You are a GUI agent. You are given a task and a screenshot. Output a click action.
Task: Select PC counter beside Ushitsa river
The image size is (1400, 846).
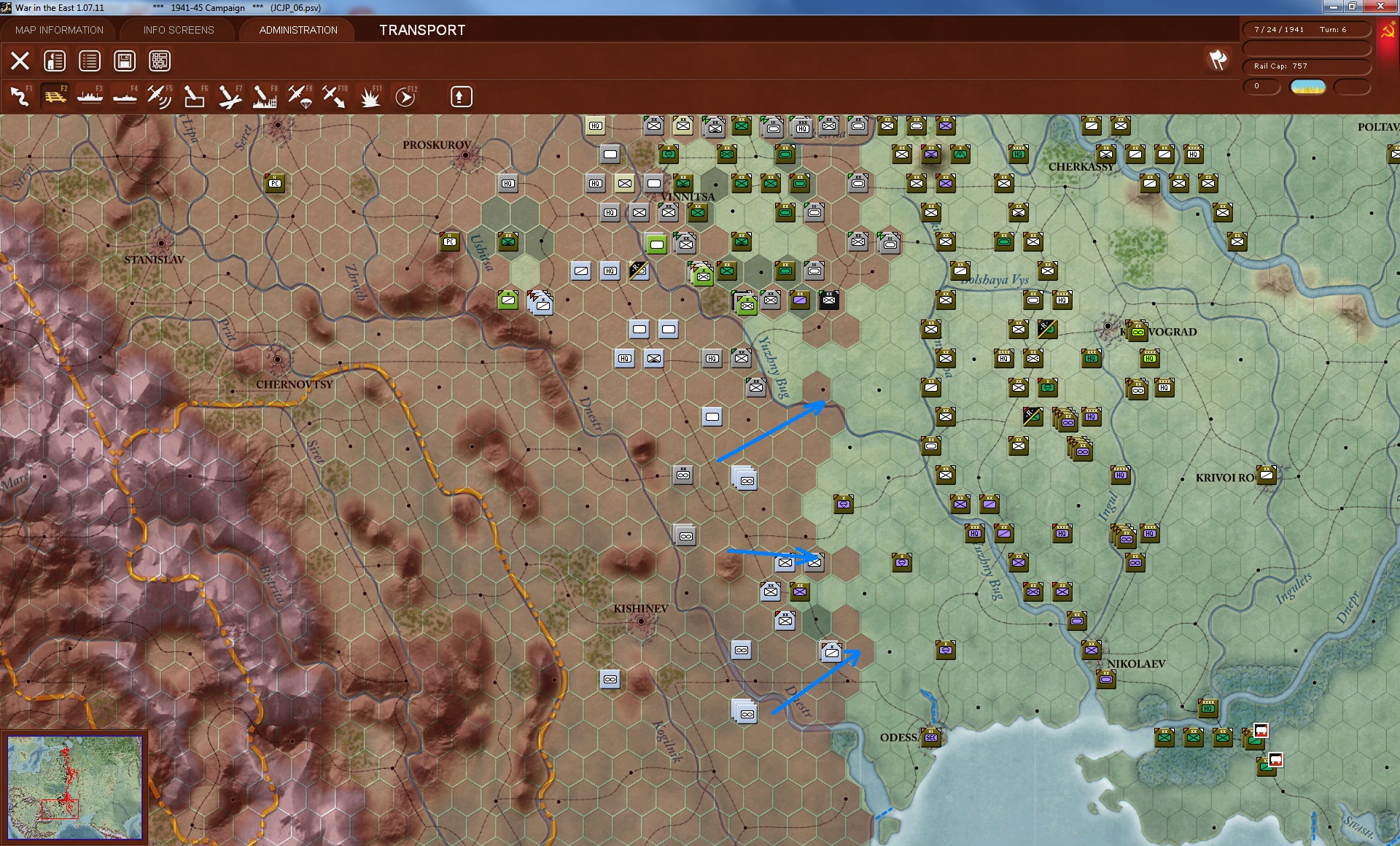tap(450, 241)
